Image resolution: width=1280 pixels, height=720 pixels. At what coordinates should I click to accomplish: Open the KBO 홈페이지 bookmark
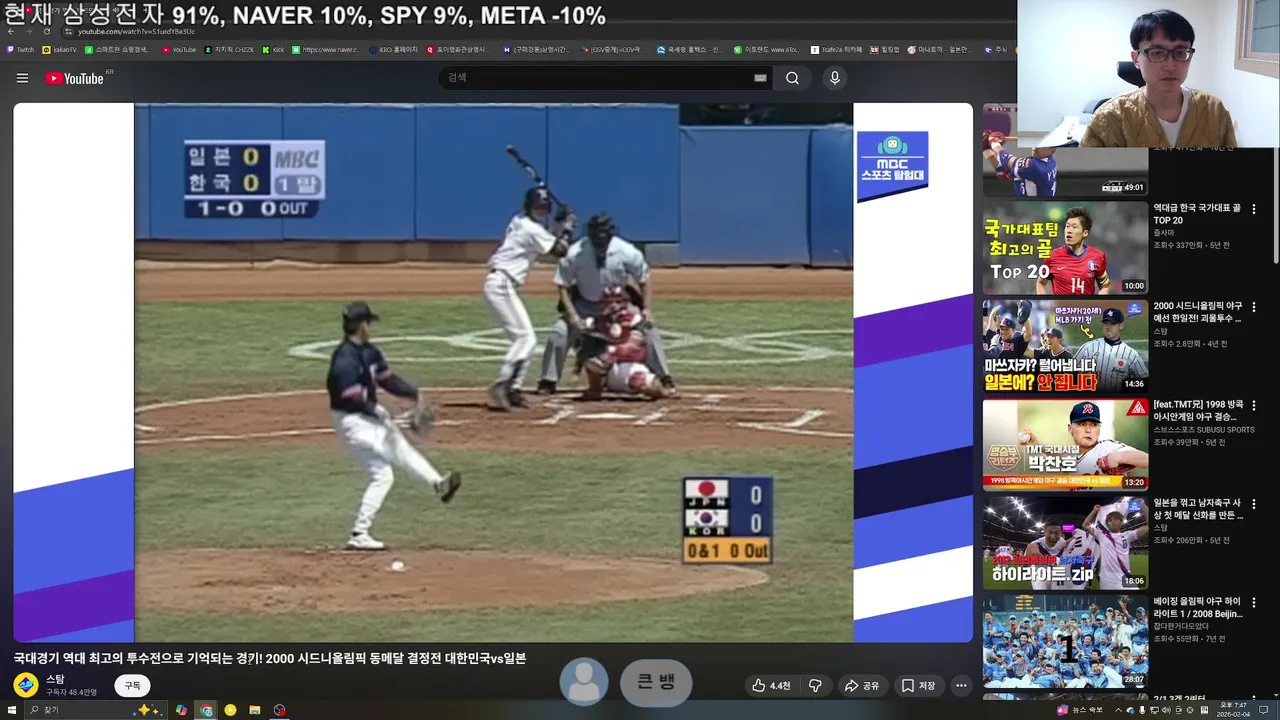pyautogui.click(x=393, y=49)
